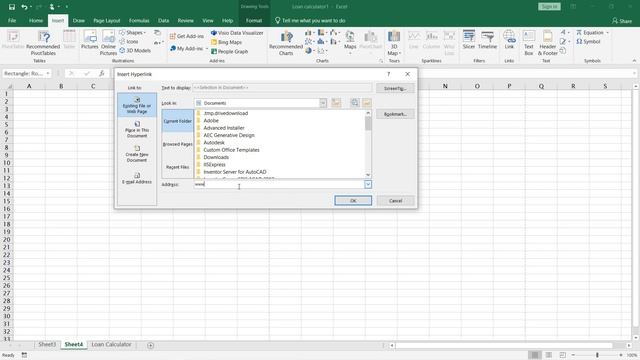Adjust the zoom slider
Screen dimensions: 640x360
pyautogui.click(x=597, y=355)
